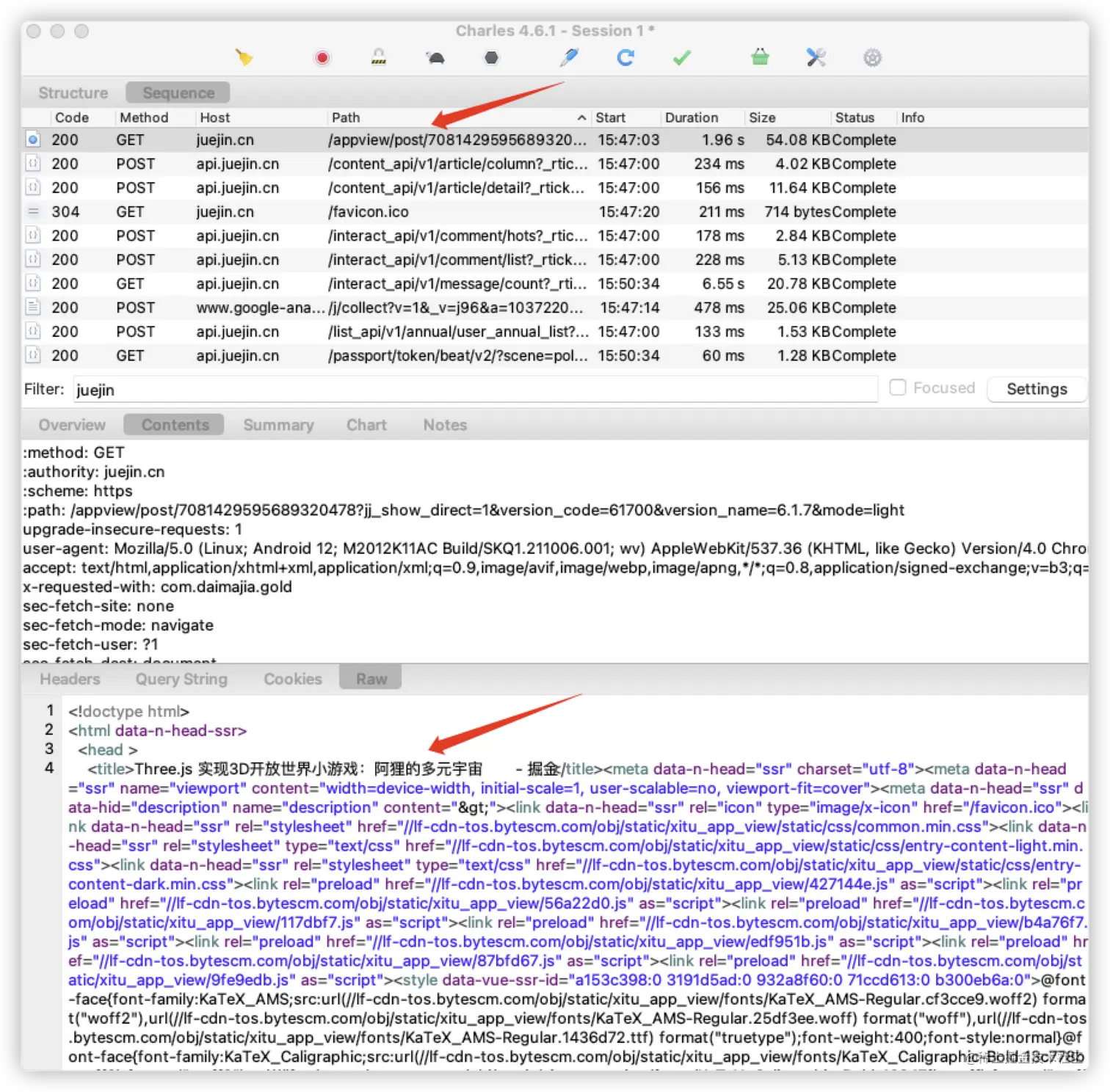The width and height of the screenshot is (1110, 1092).
Task: Open the Chart tab
Action: (366, 425)
